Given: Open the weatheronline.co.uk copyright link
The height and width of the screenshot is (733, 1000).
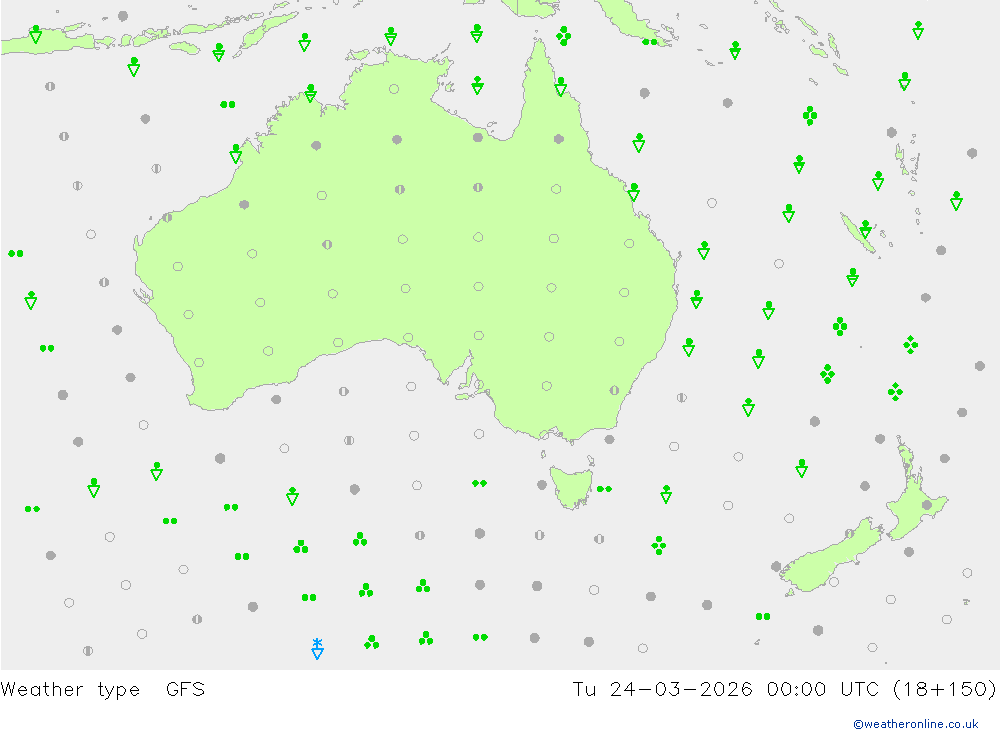Looking at the screenshot, I should [916, 724].
